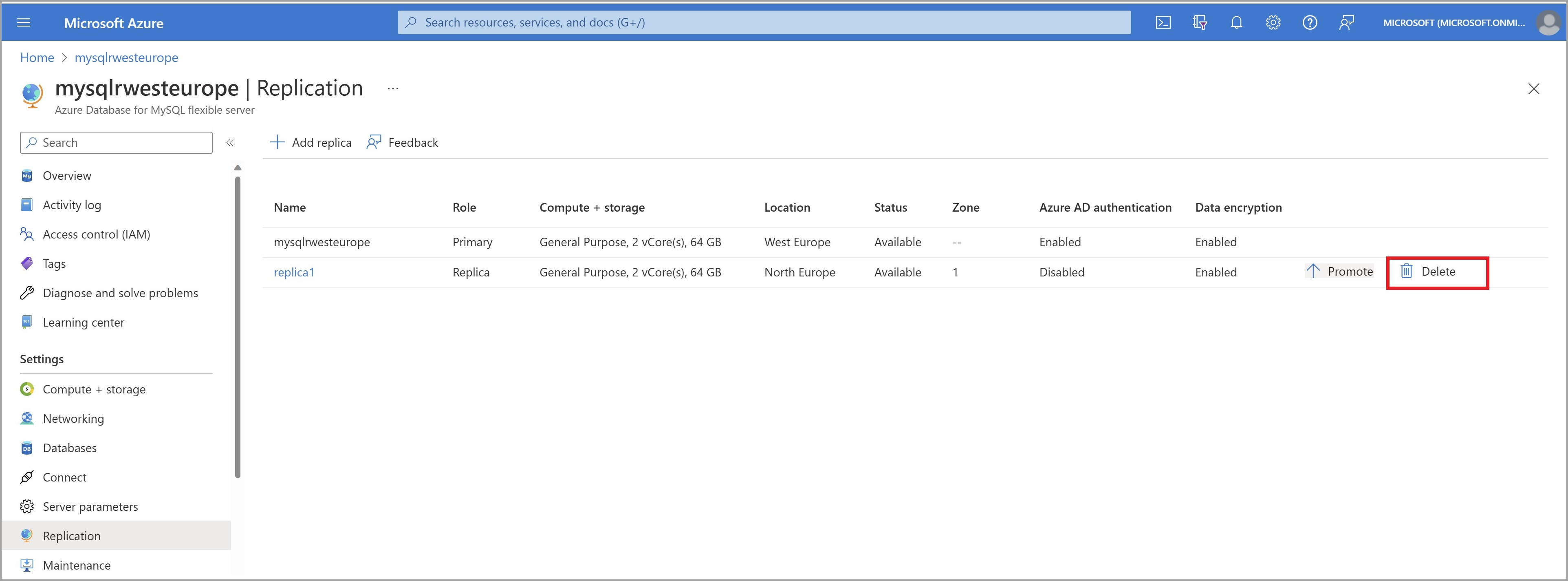Go to Networking settings

coord(73,418)
